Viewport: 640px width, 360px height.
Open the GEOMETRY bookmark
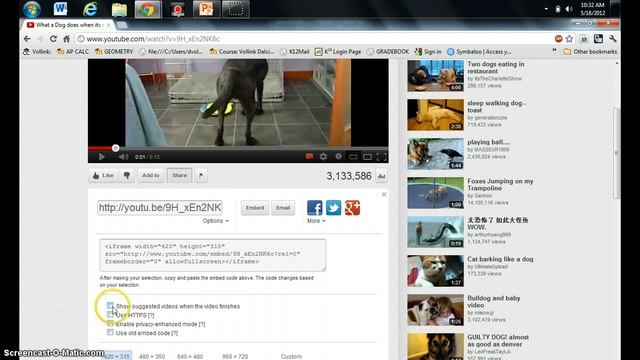(x=114, y=52)
